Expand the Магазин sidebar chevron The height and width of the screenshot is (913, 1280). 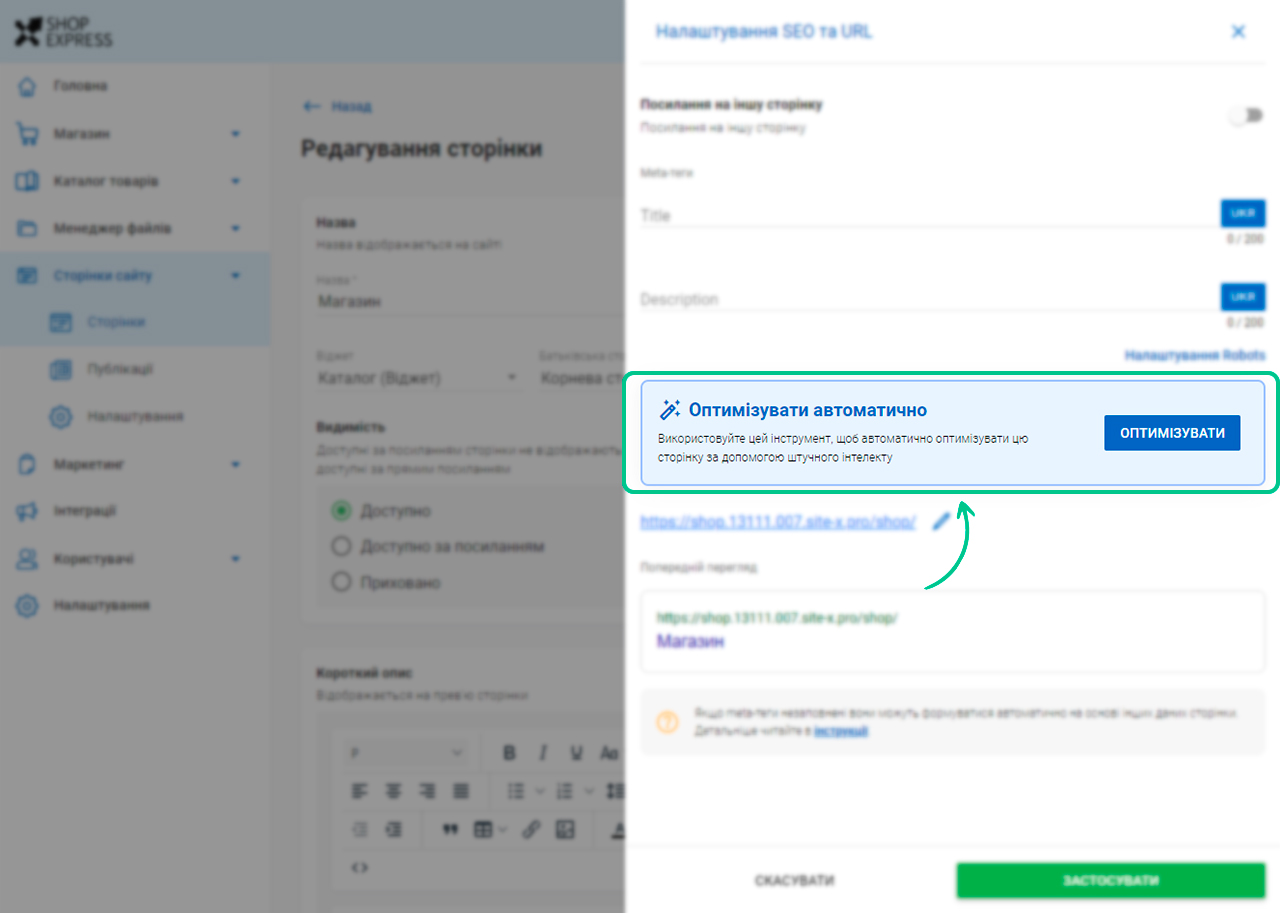click(236, 134)
